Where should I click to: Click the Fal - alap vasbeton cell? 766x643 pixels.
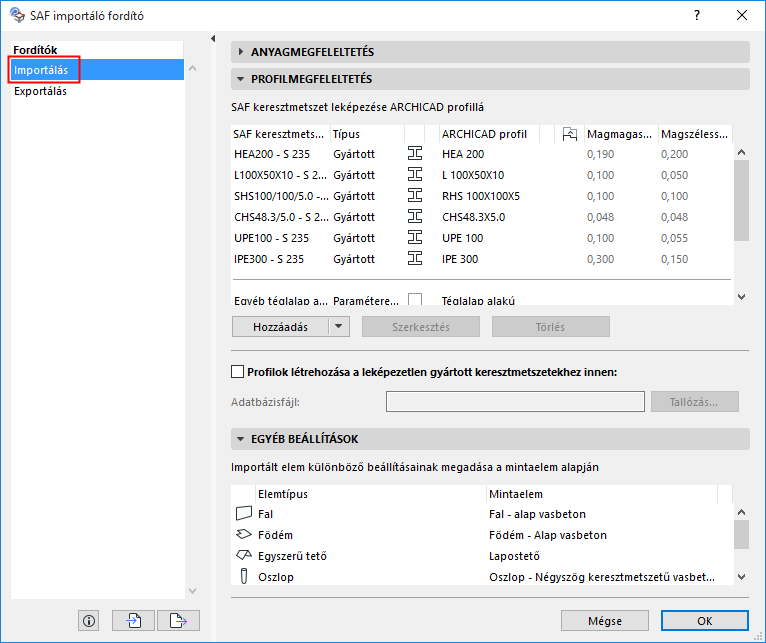(x=537, y=514)
